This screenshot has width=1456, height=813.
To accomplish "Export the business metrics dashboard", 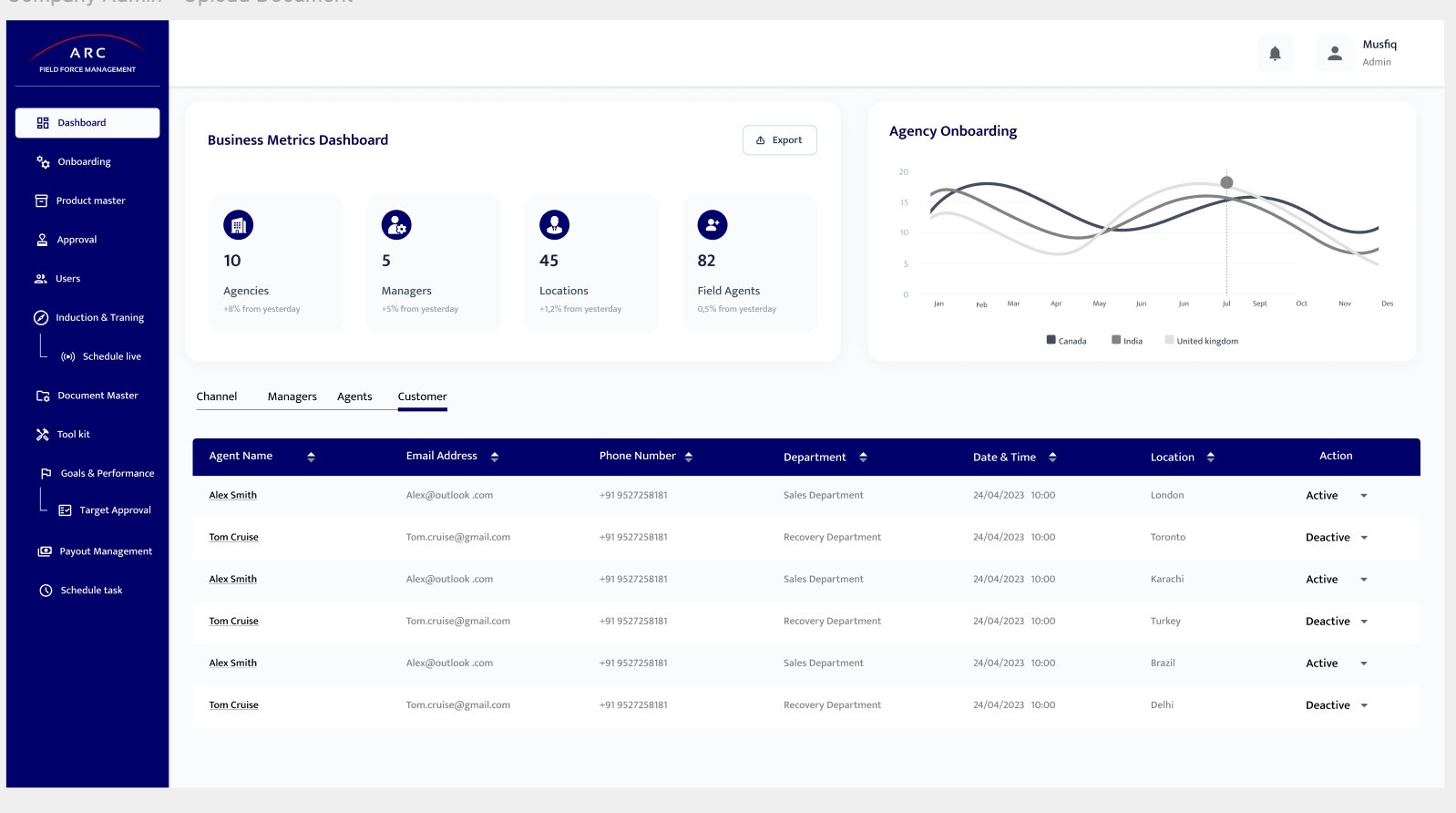I will (780, 140).
